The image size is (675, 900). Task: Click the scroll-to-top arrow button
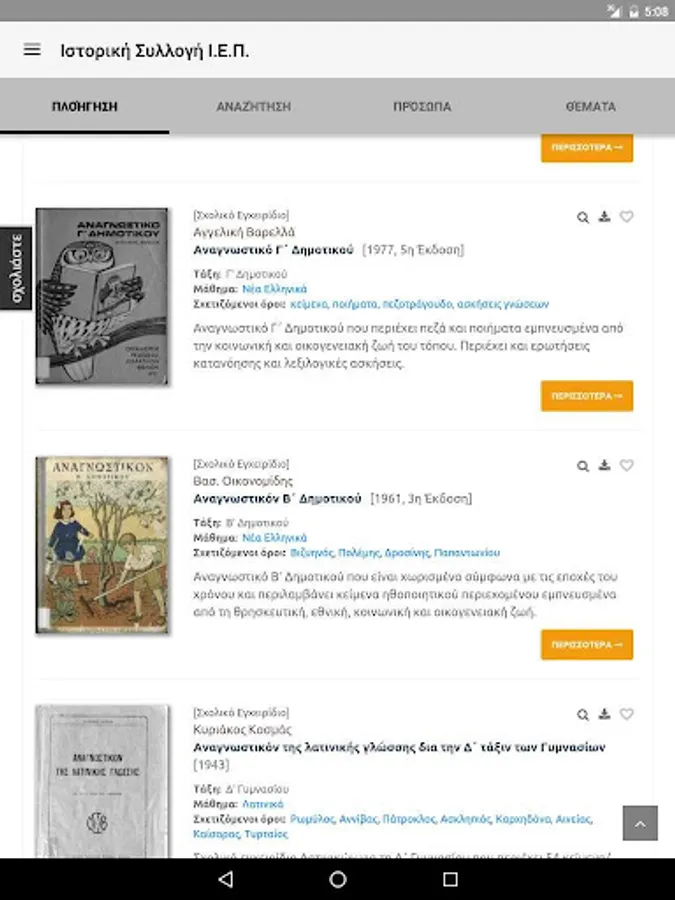[640, 823]
